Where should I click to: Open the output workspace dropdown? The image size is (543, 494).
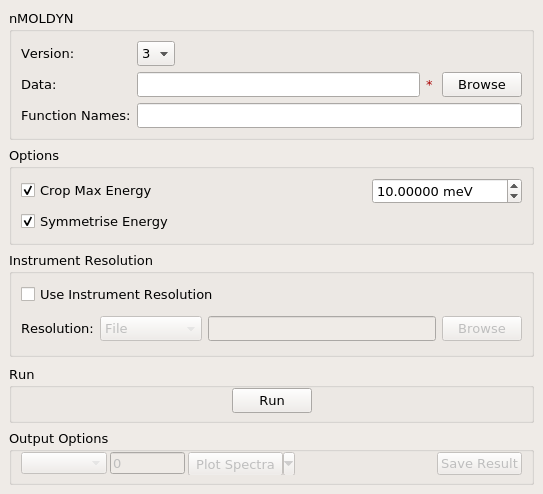click(64, 463)
